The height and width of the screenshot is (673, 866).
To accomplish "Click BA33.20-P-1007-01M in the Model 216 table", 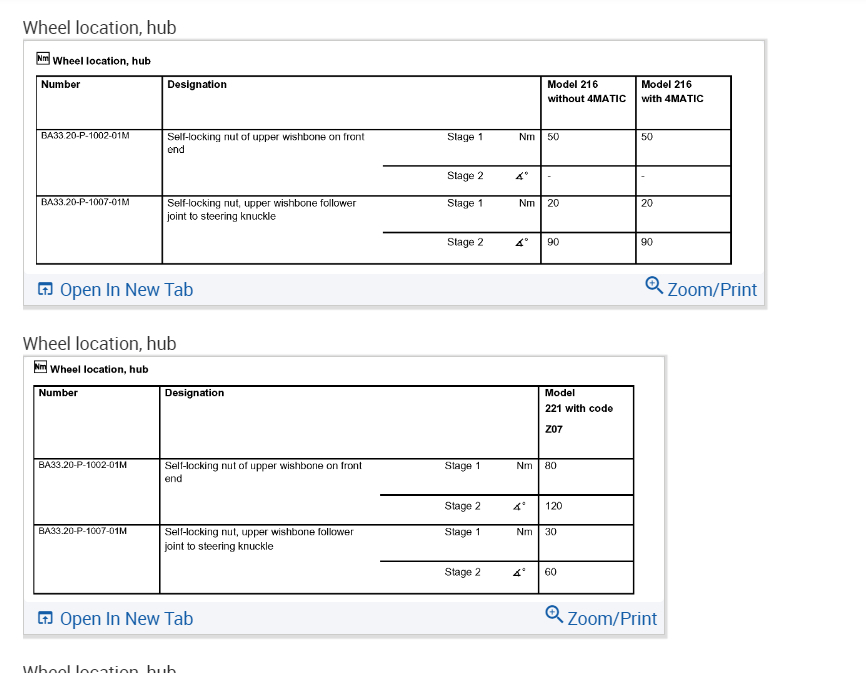I will [x=85, y=203].
